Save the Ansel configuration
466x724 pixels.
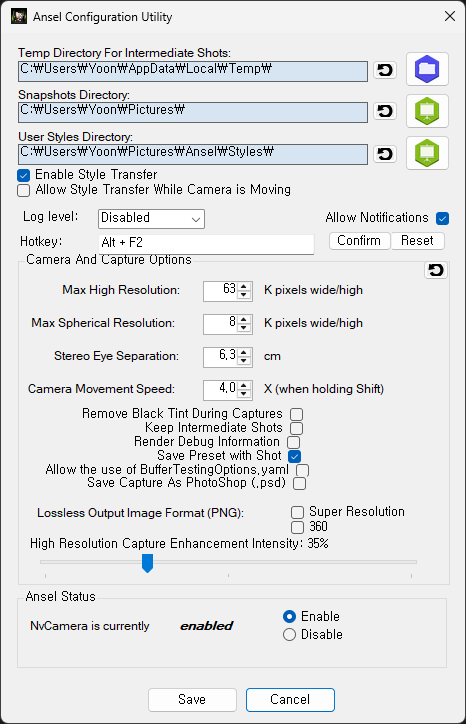tap(192, 700)
